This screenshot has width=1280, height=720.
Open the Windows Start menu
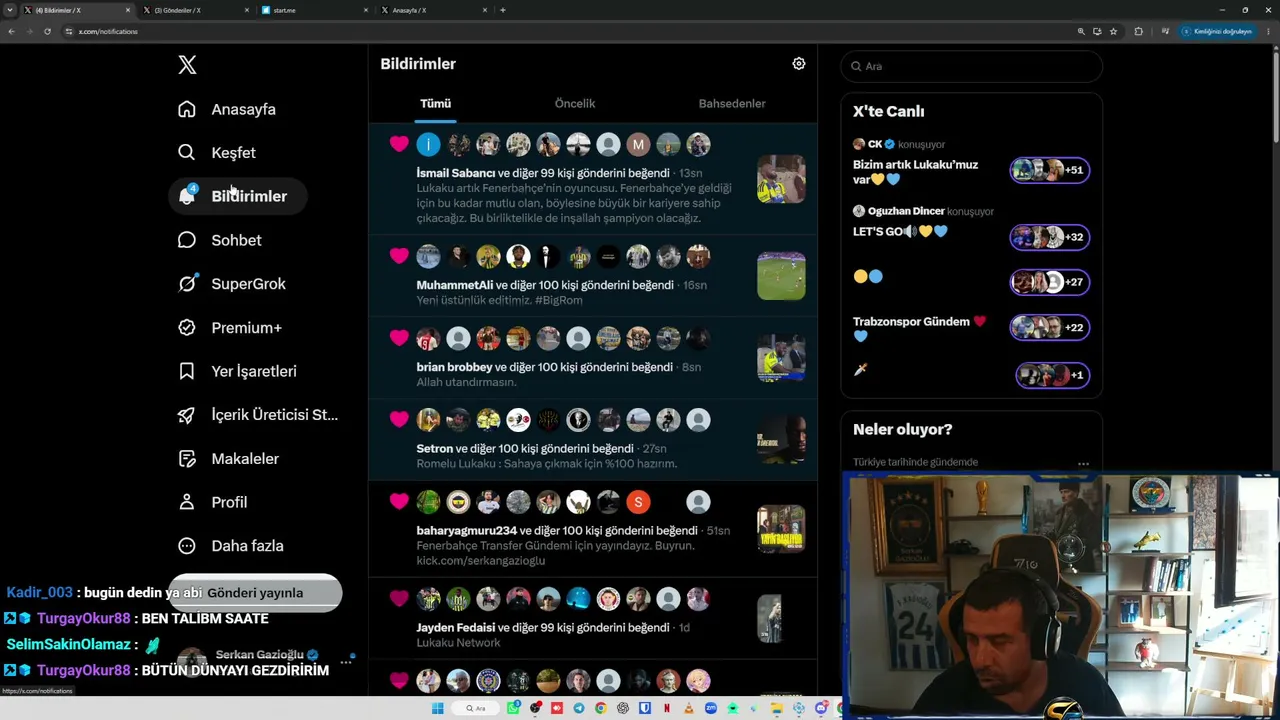coord(437,708)
